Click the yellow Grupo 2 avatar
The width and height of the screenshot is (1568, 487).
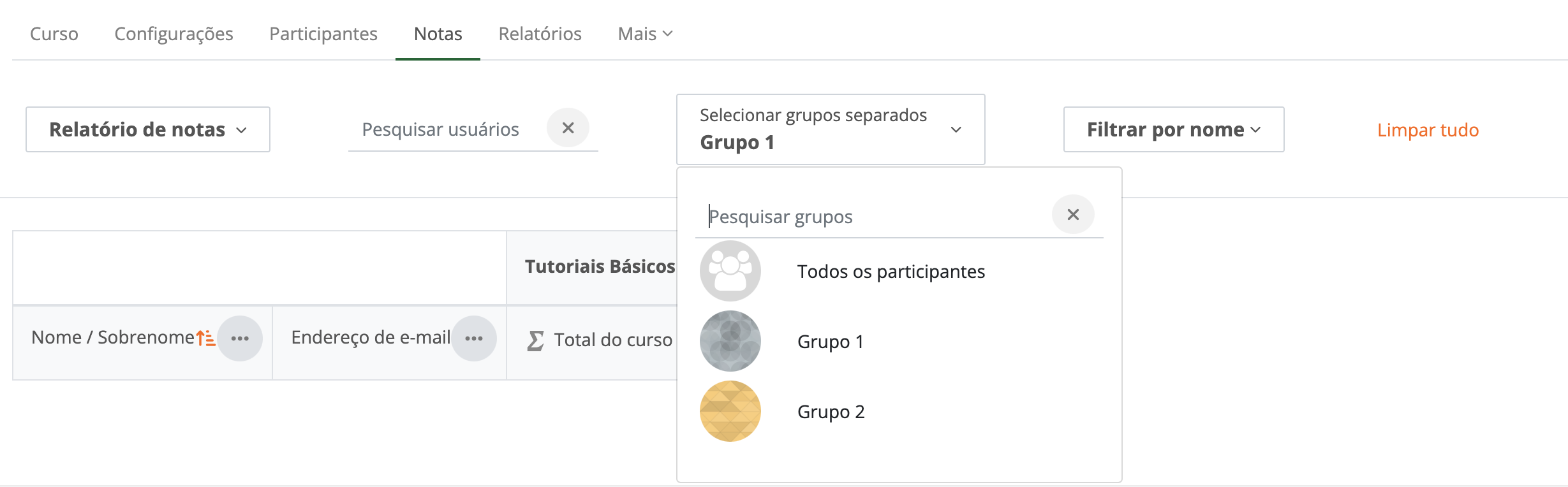730,411
